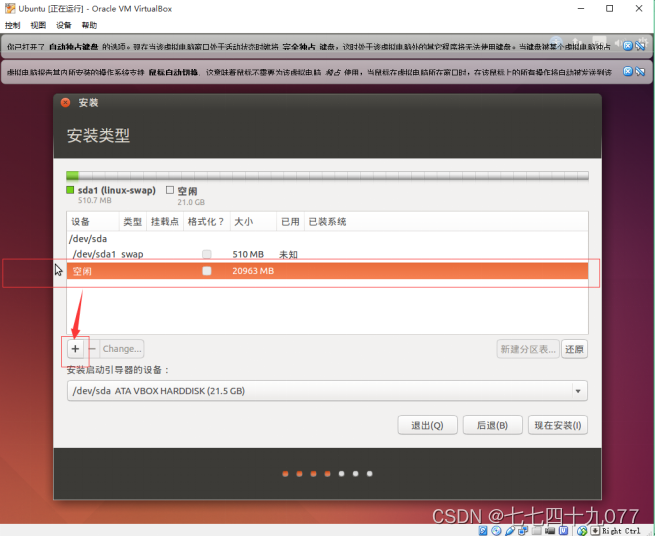655x536 pixels.
Task: Open the 控制 menu
Action: (13, 25)
